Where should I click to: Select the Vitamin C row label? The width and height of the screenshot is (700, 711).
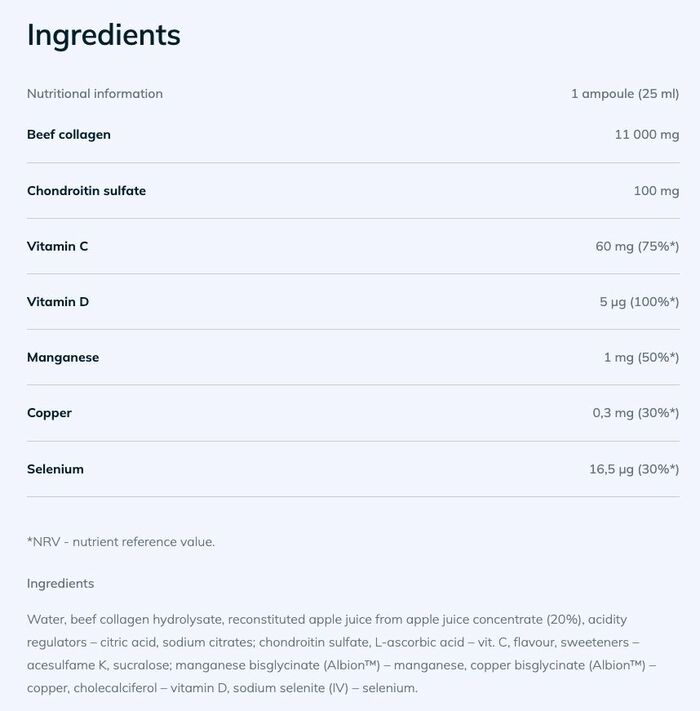[x=57, y=246]
